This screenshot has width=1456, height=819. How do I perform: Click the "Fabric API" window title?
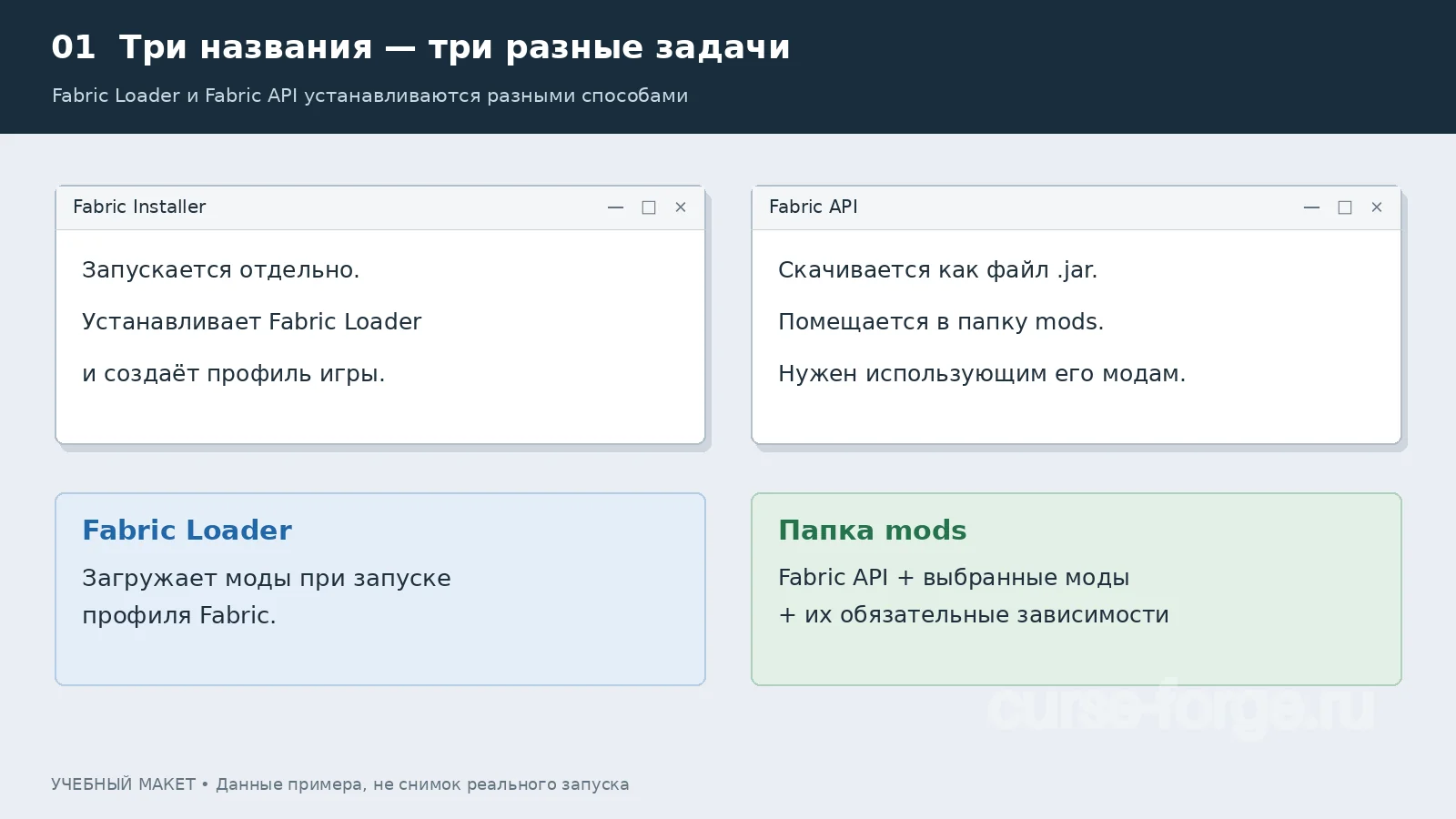pos(814,207)
